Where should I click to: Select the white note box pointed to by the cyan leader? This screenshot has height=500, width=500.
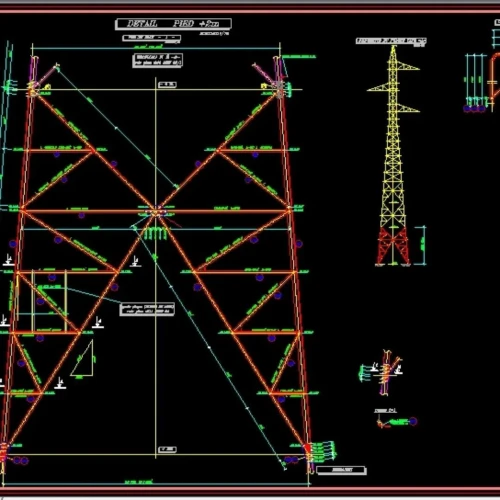pyautogui.click(x=147, y=309)
